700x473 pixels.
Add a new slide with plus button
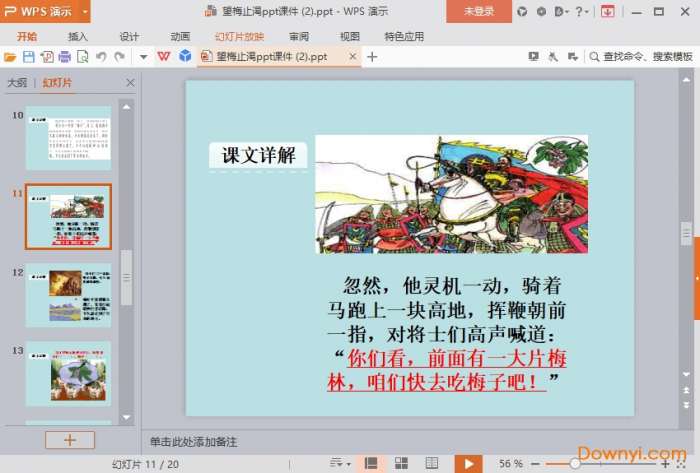pyautogui.click(x=70, y=440)
